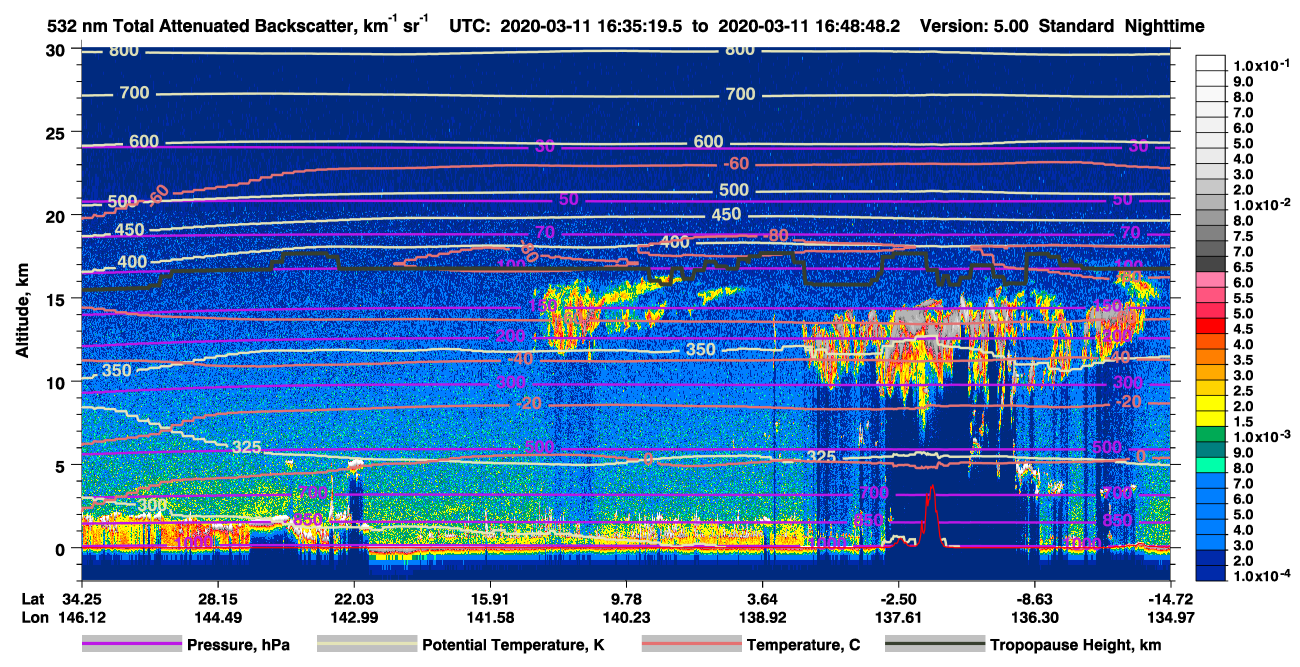This screenshot has height=667, width=1300.
Task: Click the dark Tropopause Height legend line sample
Action: pyautogui.click(x=934, y=645)
